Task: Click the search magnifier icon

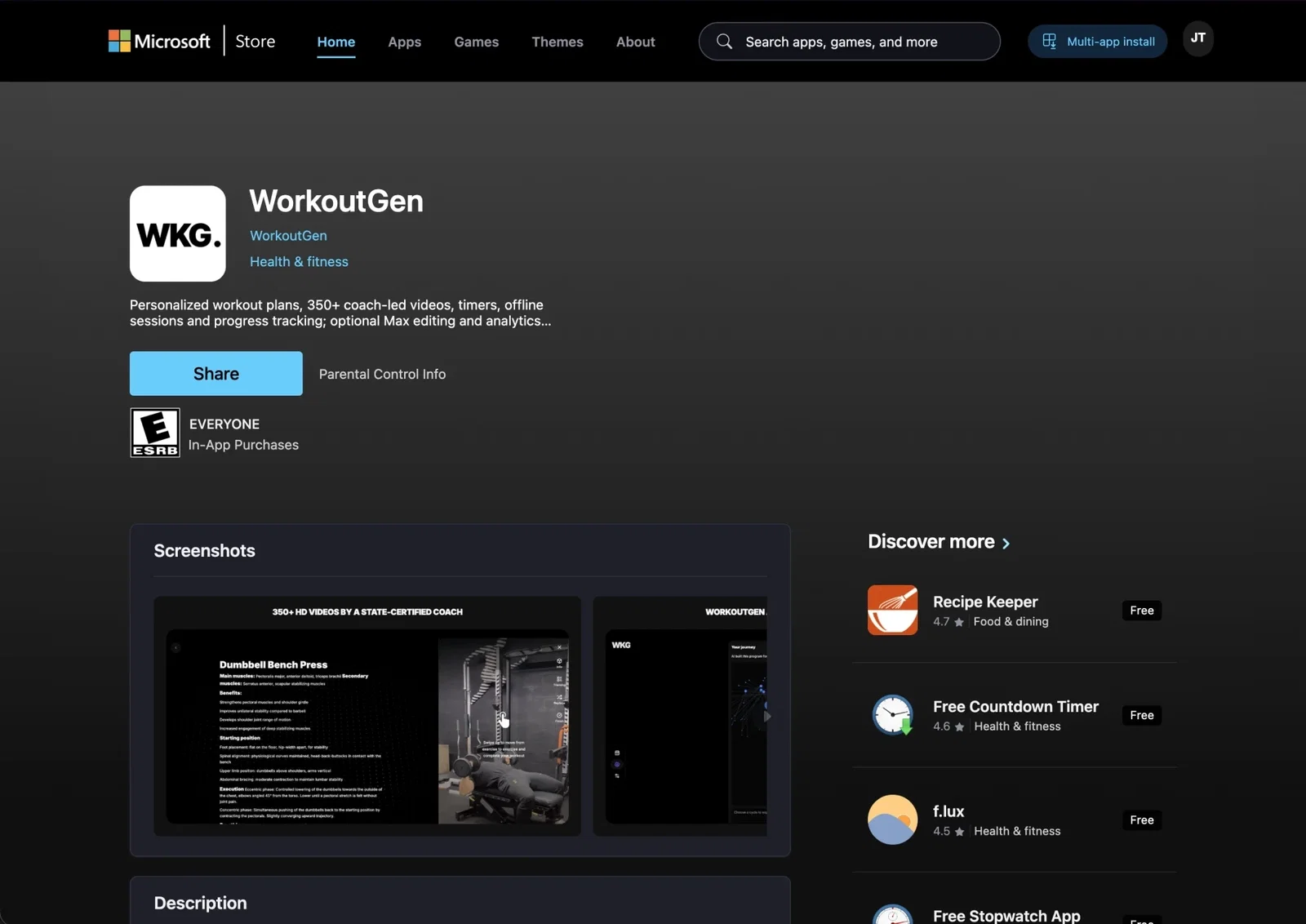Action: (724, 42)
